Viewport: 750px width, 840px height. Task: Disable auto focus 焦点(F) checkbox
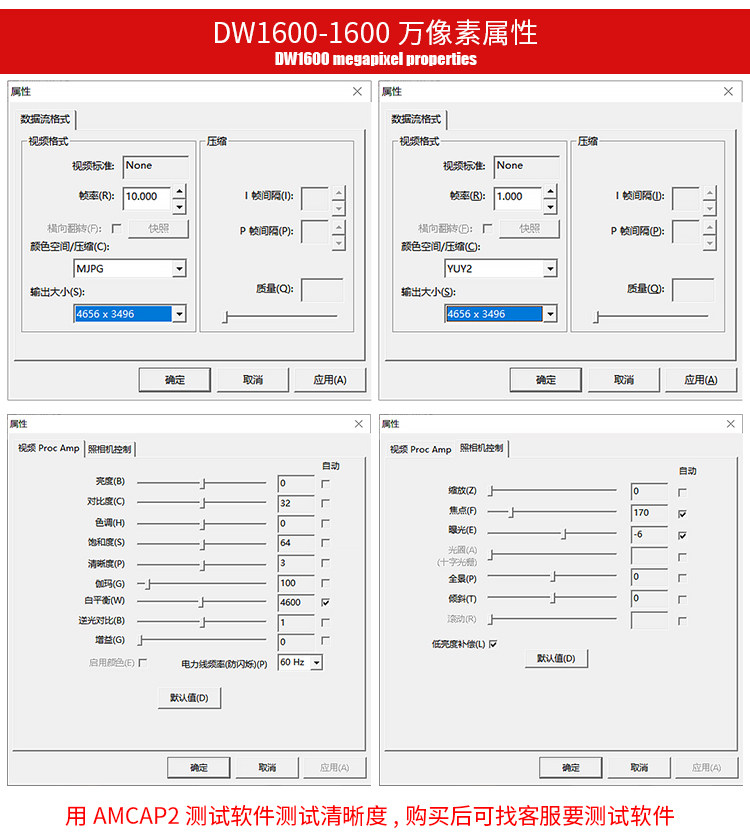(682, 514)
